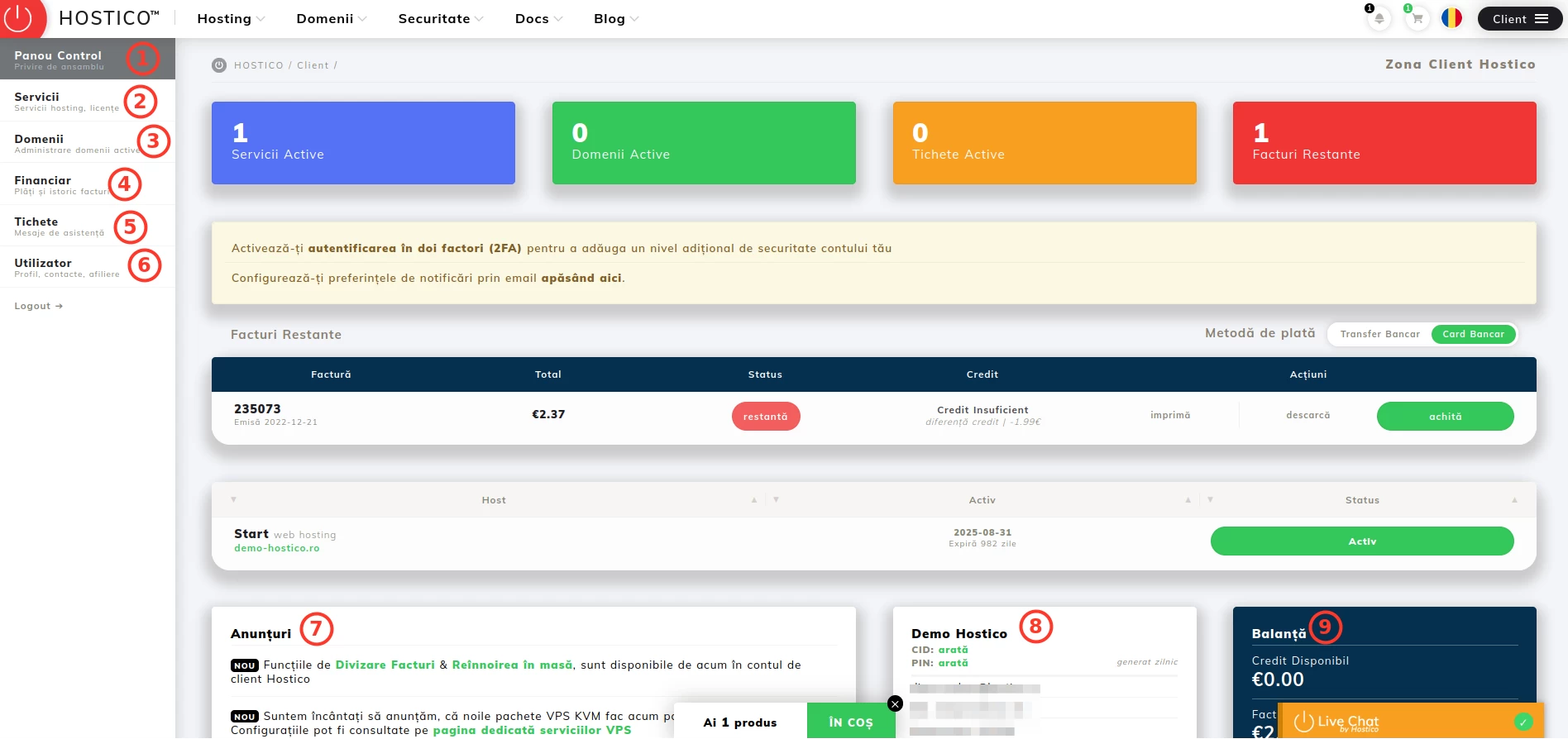The width and height of the screenshot is (1568, 739).
Task: Click the breadcrumb power icon
Action: point(219,65)
